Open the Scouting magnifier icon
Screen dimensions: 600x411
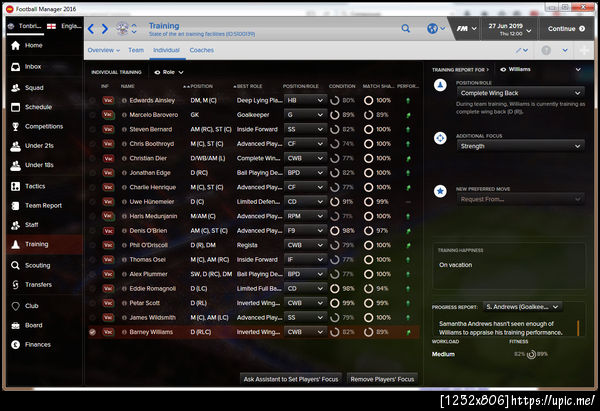(15, 265)
